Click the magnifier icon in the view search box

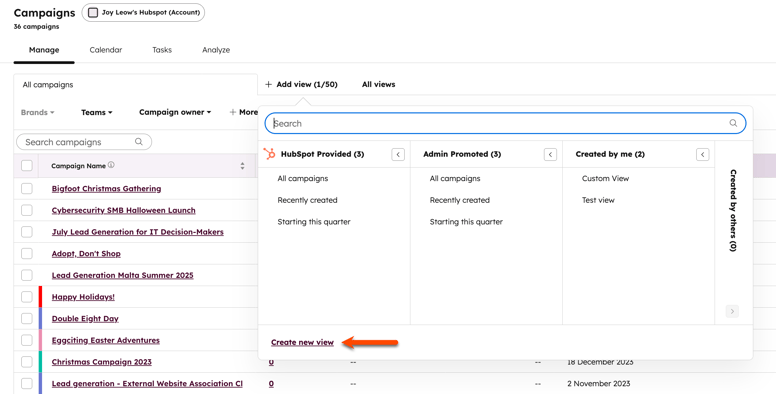733,123
